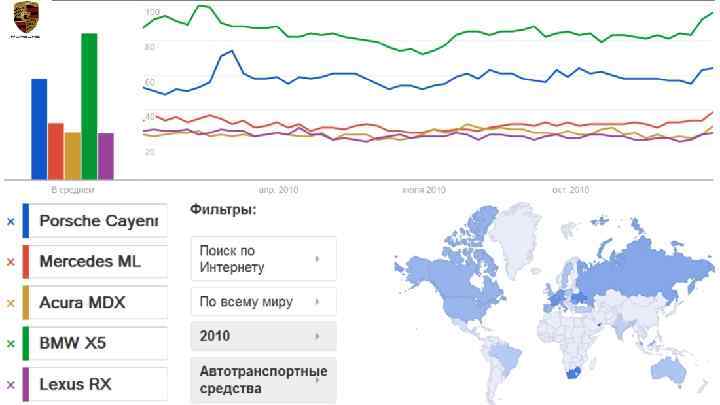Expand the 'Автотранспортные средства' category filter

tap(263, 379)
